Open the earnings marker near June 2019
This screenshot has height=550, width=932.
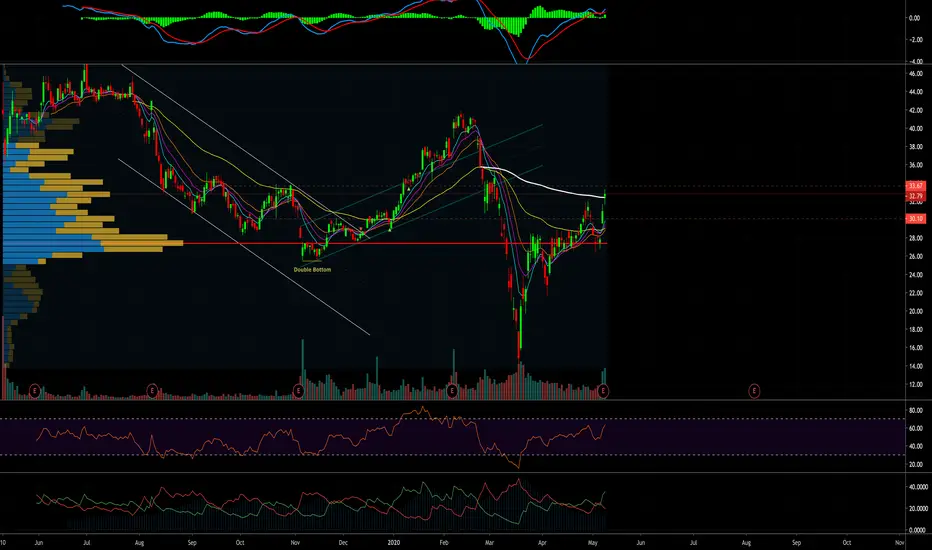[35, 391]
